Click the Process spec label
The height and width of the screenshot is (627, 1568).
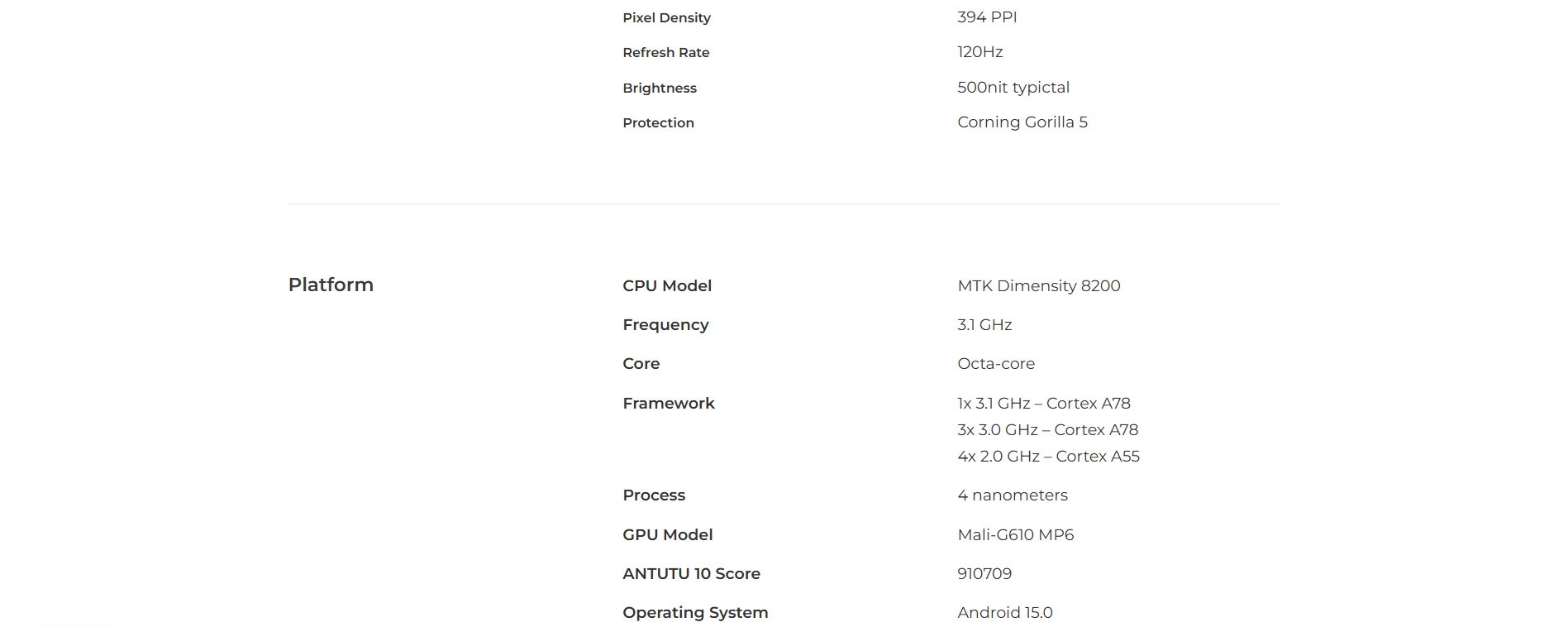[x=653, y=495]
